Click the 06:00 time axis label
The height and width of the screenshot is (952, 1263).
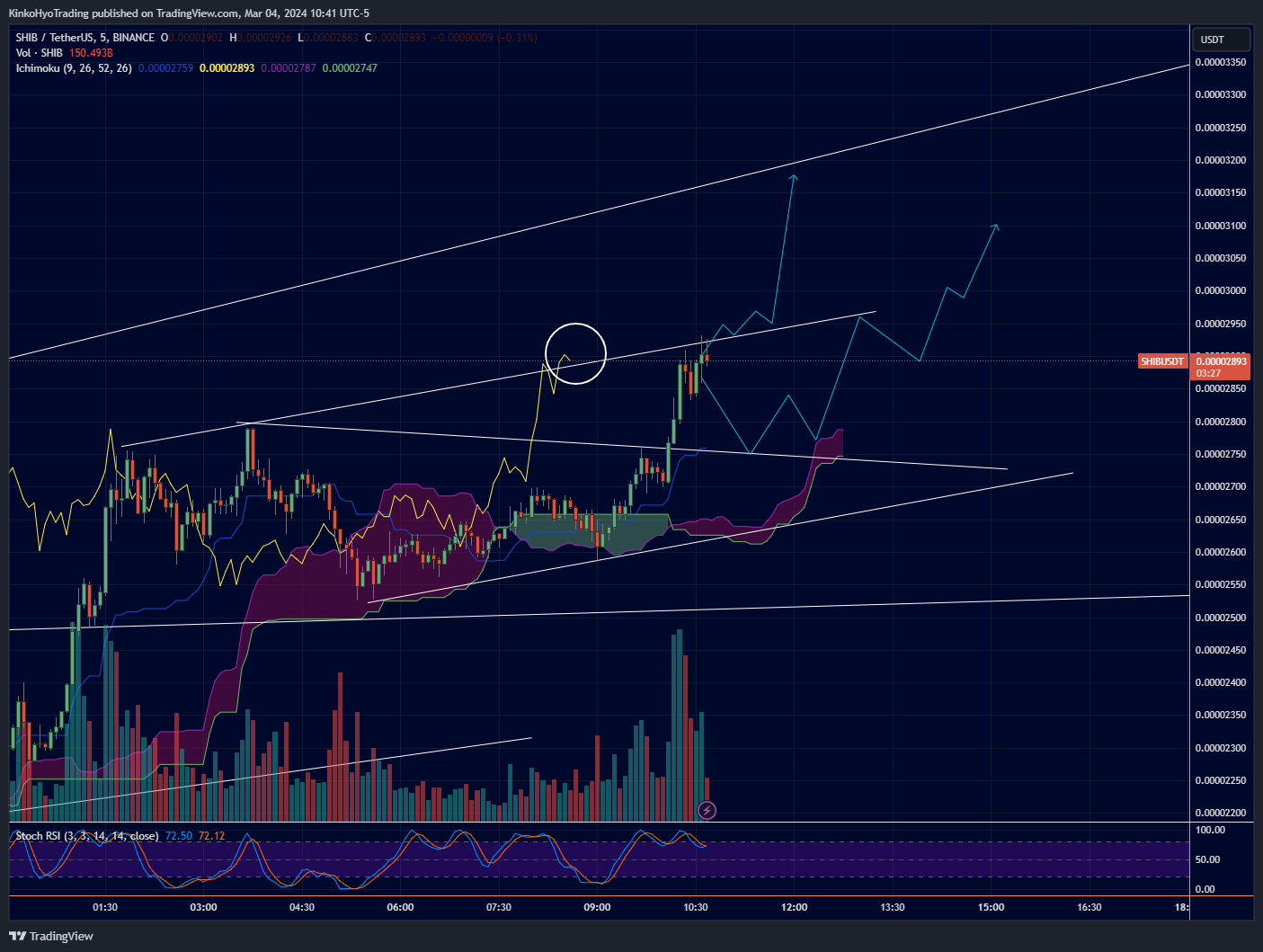pyautogui.click(x=400, y=907)
